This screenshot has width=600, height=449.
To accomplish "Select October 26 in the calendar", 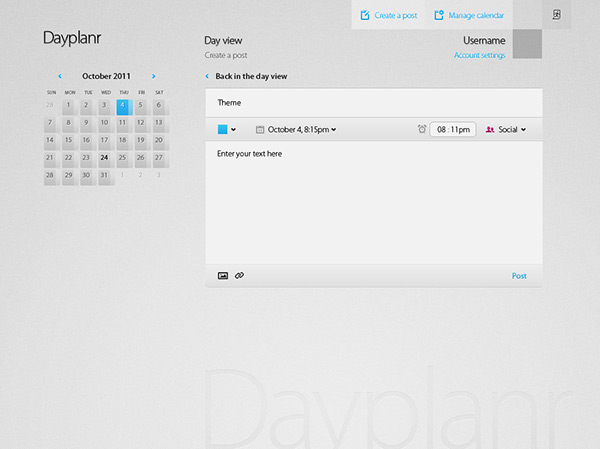I will pos(142,159).
